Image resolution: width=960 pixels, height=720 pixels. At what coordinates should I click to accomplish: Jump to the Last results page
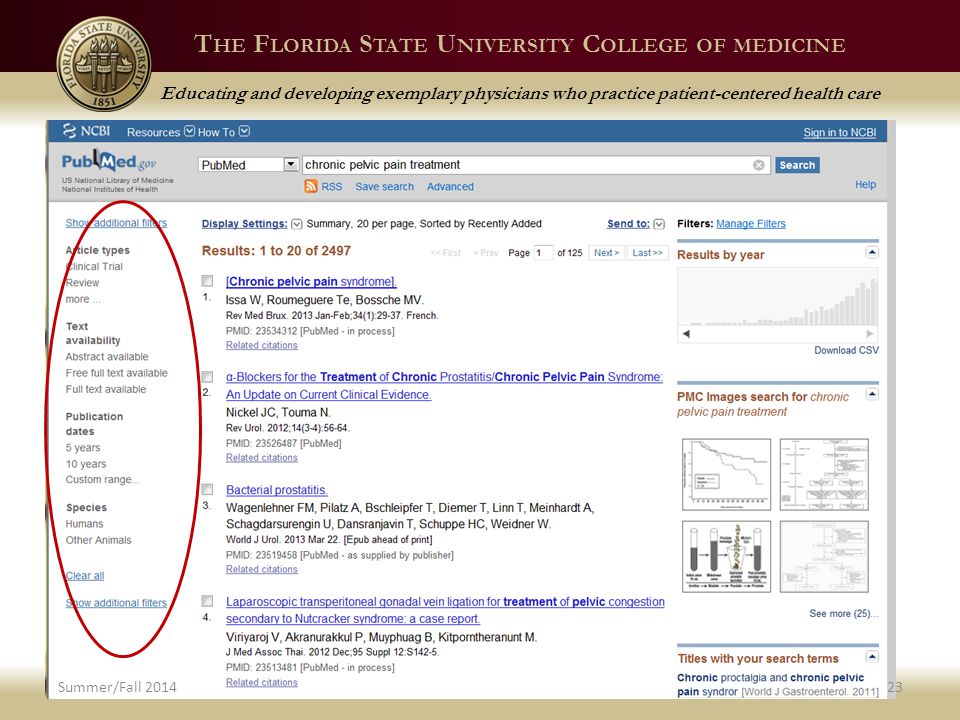(x=647, y=252)
